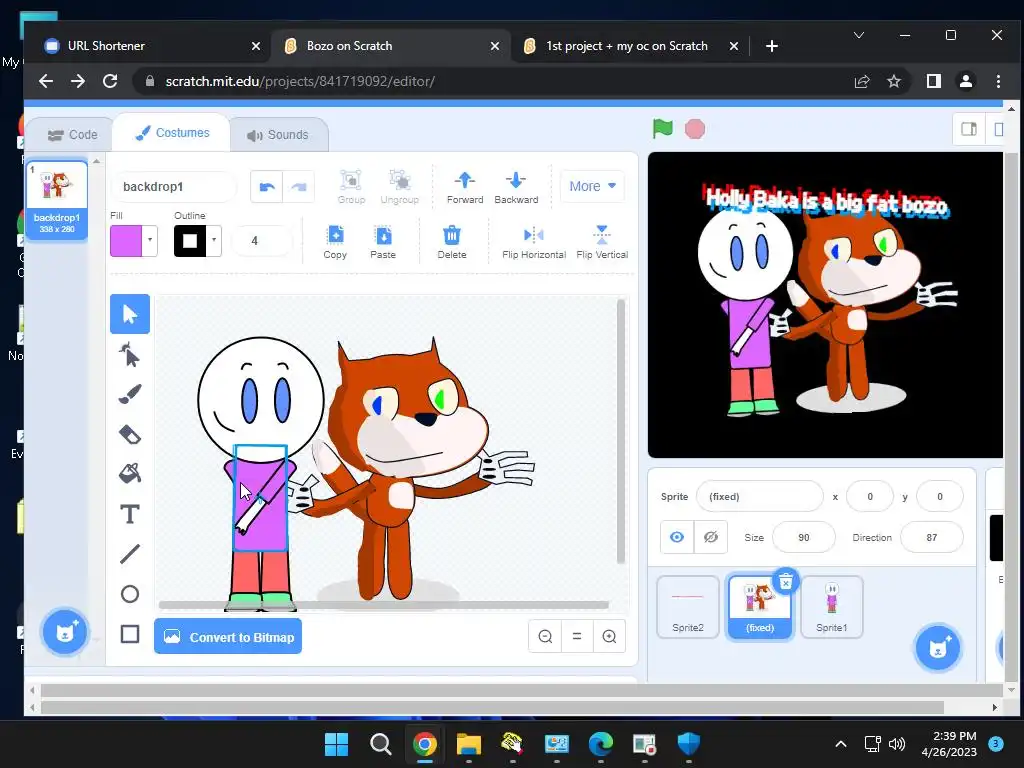This screenshot has height=768, width=1024.
Task: Open the Outline color dropdown
Action: tap(214, 240)
